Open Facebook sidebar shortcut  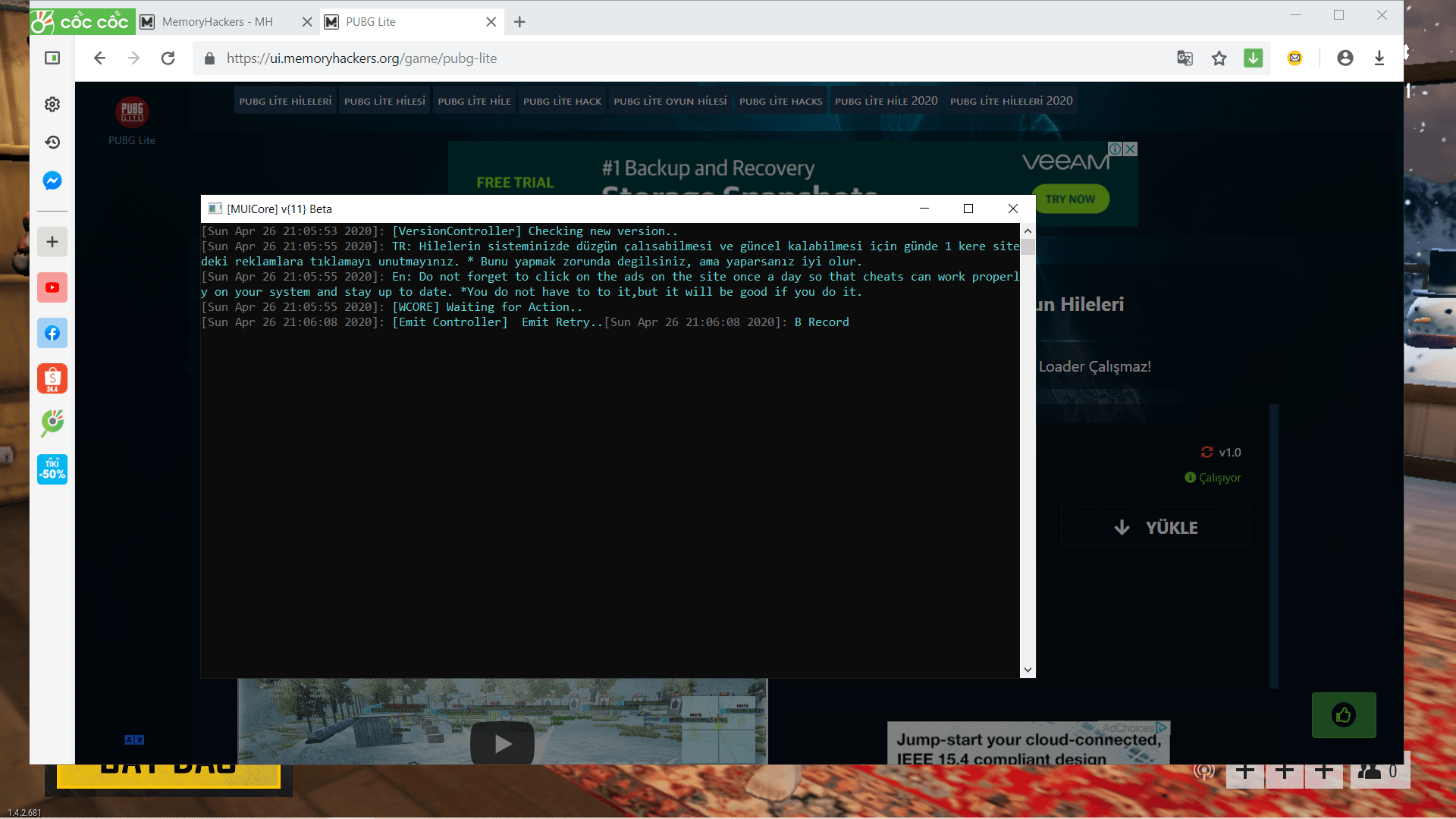(x=52, y=333)
